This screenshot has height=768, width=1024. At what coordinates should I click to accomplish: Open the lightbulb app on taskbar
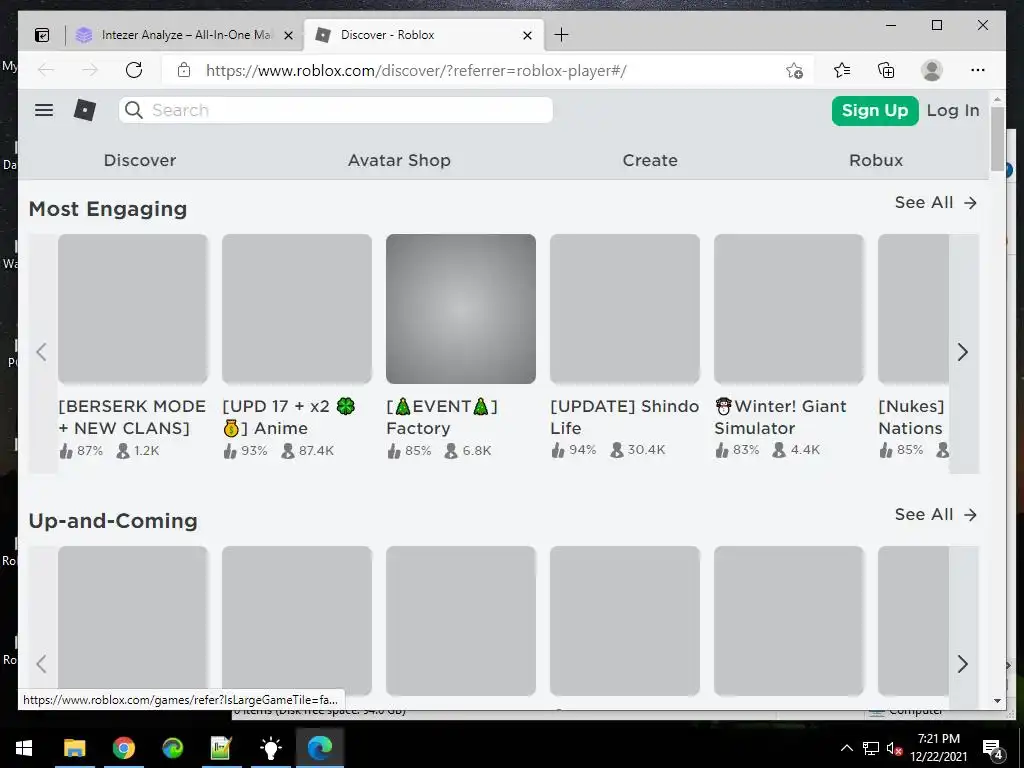pyautogui.click(x=270, y=748)
